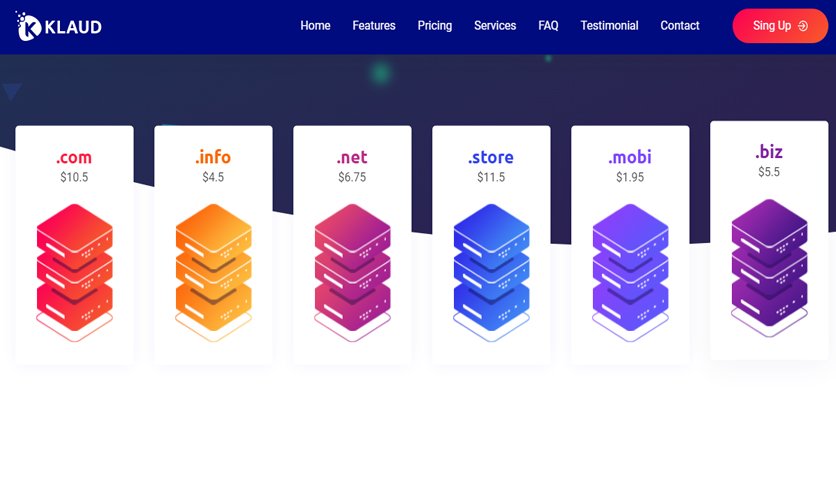This screenshot has width=836, height=484.
Task: Select the blue .store server stack icon
Action: [x=491, y=272]
